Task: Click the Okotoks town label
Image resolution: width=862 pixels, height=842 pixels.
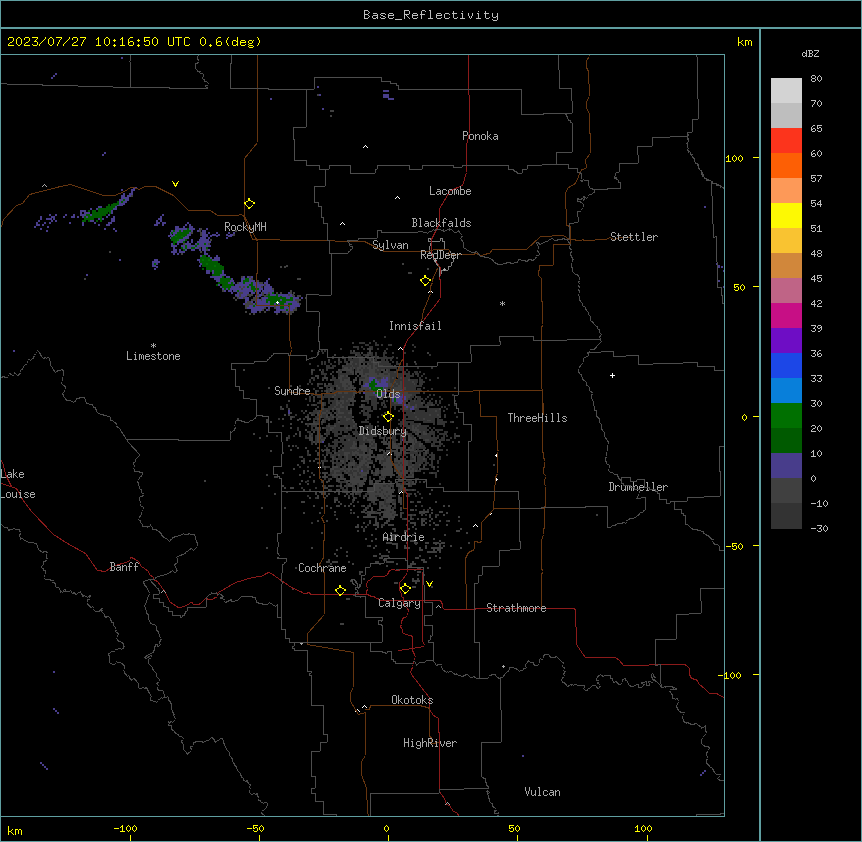Action: 412,700
